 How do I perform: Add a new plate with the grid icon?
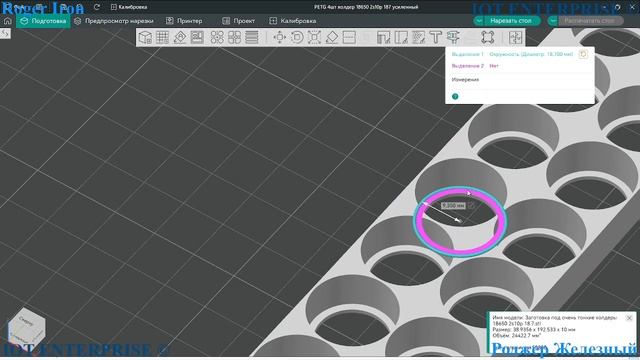tap(162, 37)
